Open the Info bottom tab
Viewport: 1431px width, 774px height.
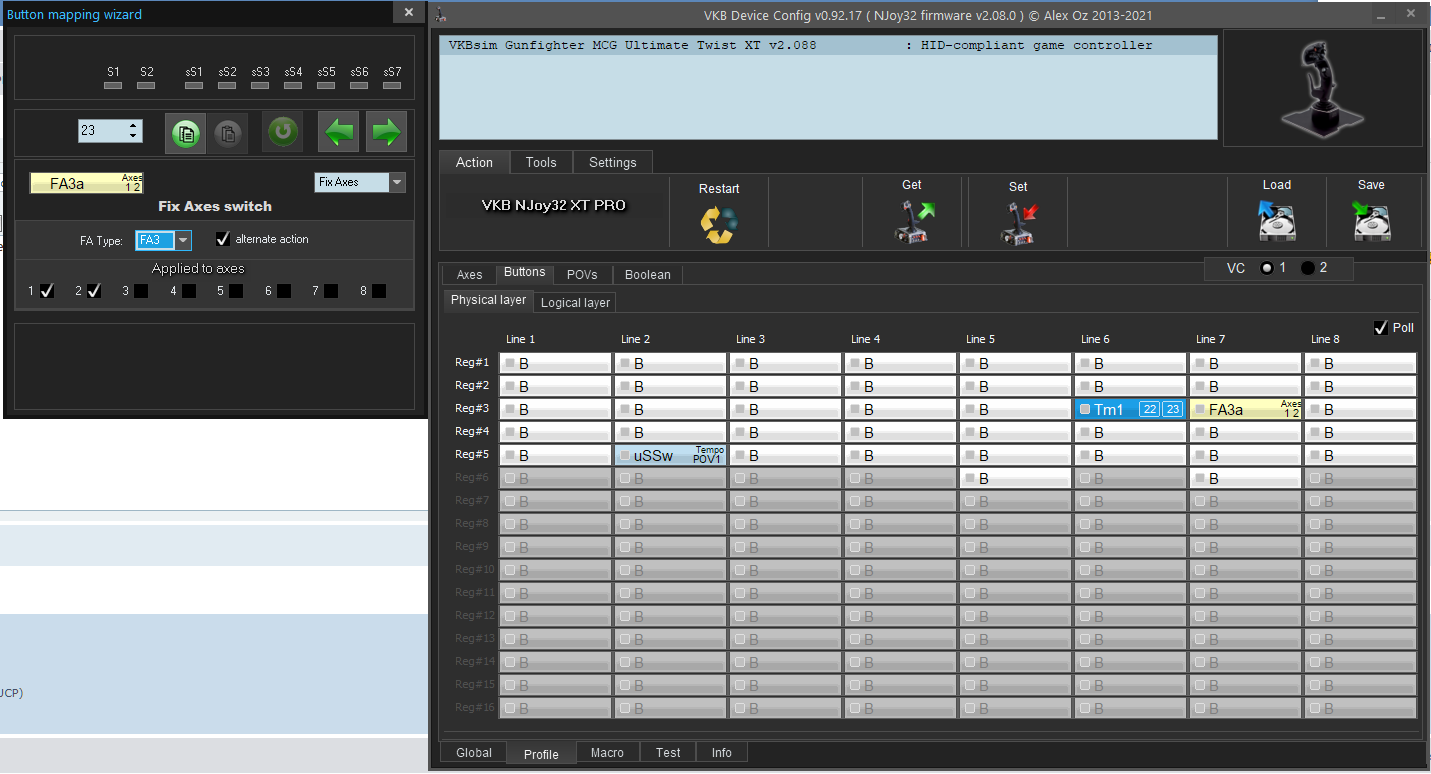[x=721, y=752]
